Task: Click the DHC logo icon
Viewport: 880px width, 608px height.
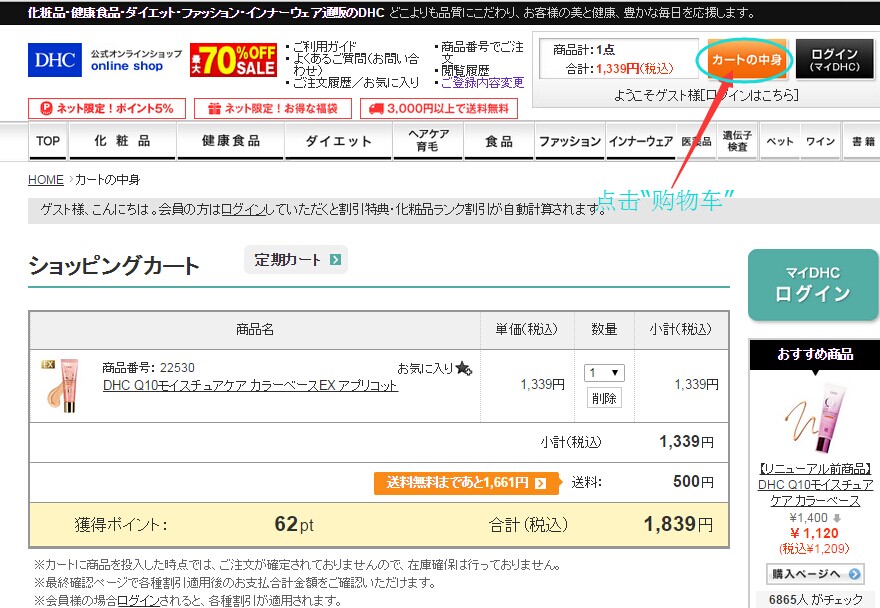Action: click(x=54, y=61)
